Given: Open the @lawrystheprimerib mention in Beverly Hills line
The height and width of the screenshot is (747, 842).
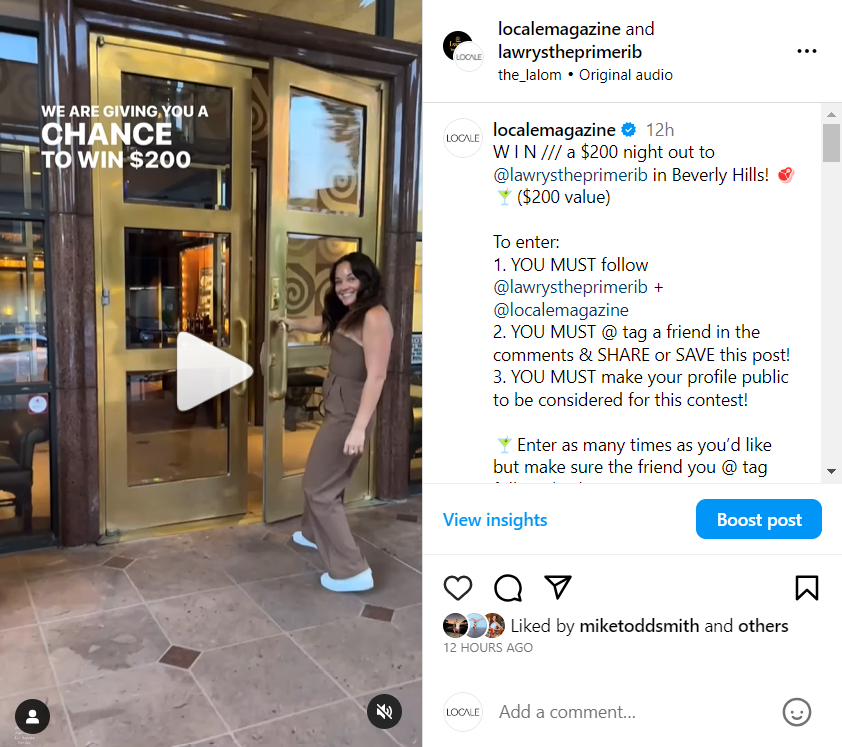Looking at the screenshot, I should [x=570, y=175].
